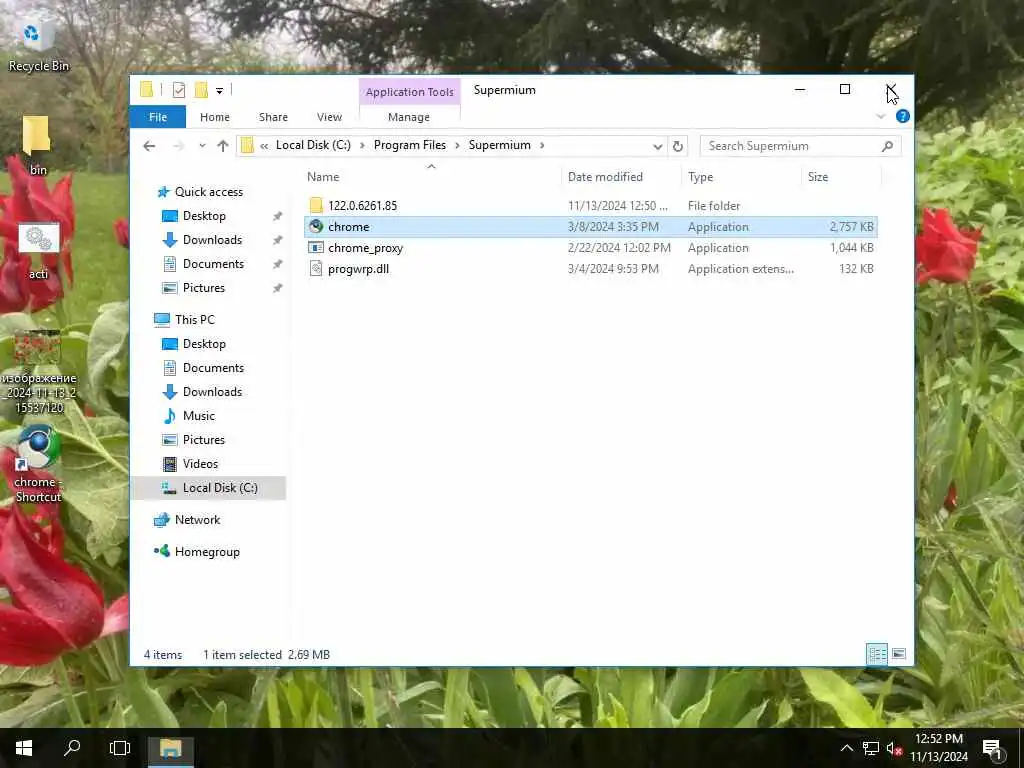Click New folder icon in quick access toolbar

[201, 90]
